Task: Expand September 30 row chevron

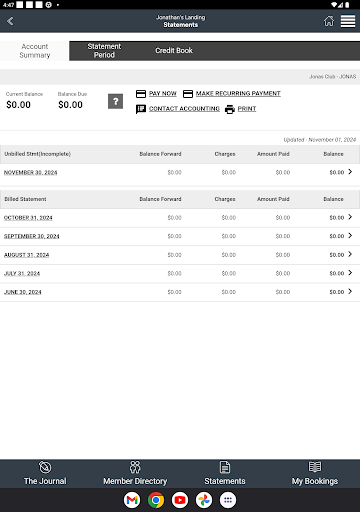Action: pos(350,236)
